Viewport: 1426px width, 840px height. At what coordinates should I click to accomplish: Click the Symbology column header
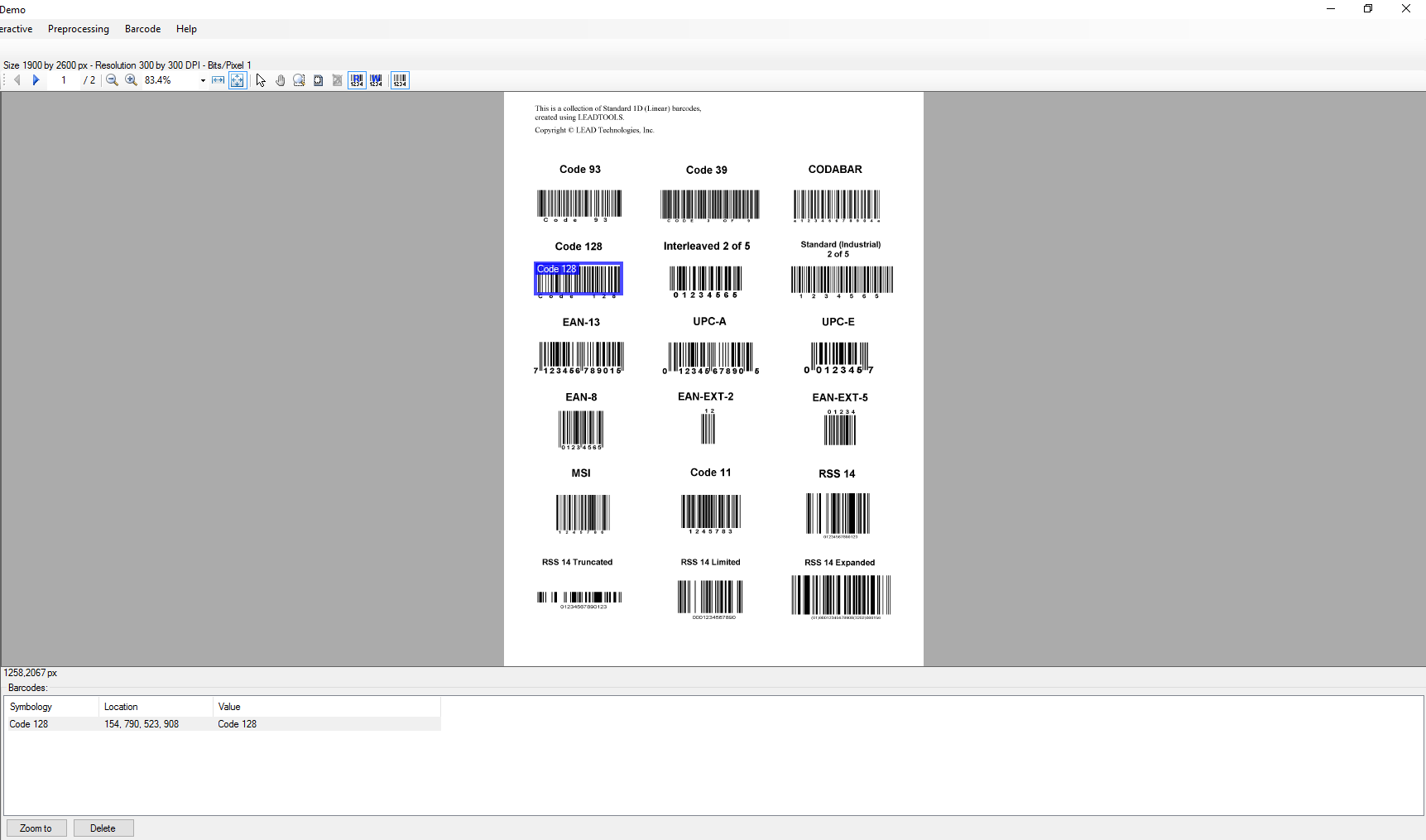point(52,707)
